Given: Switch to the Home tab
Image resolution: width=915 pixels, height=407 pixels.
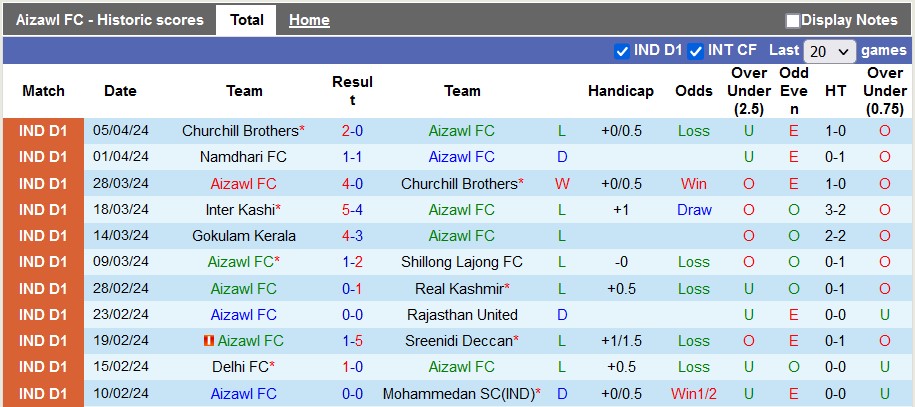Looking at the screenshot, I should tap(309, 20).
